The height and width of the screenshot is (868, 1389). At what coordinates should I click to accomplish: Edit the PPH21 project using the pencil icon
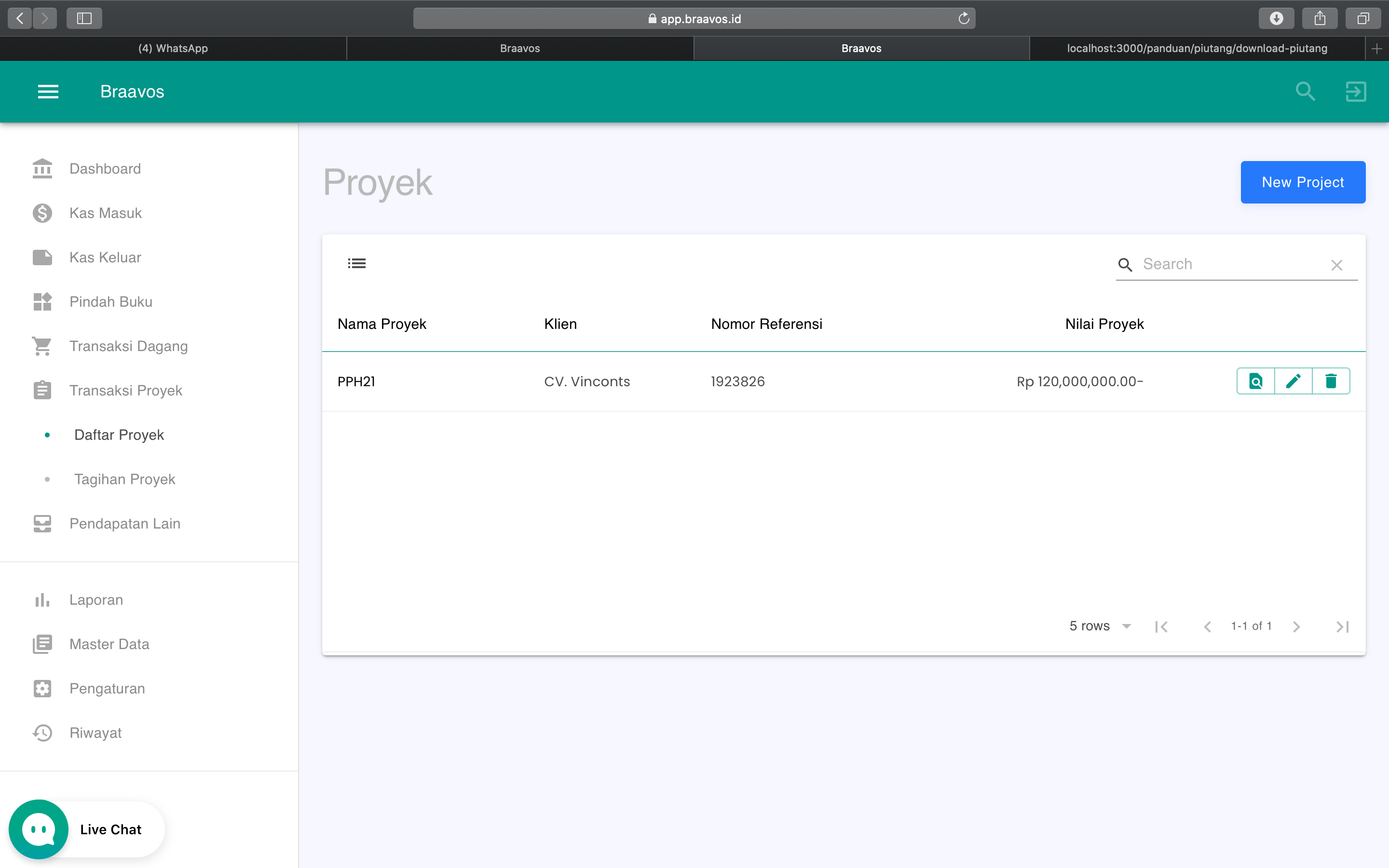[1294, 380]
